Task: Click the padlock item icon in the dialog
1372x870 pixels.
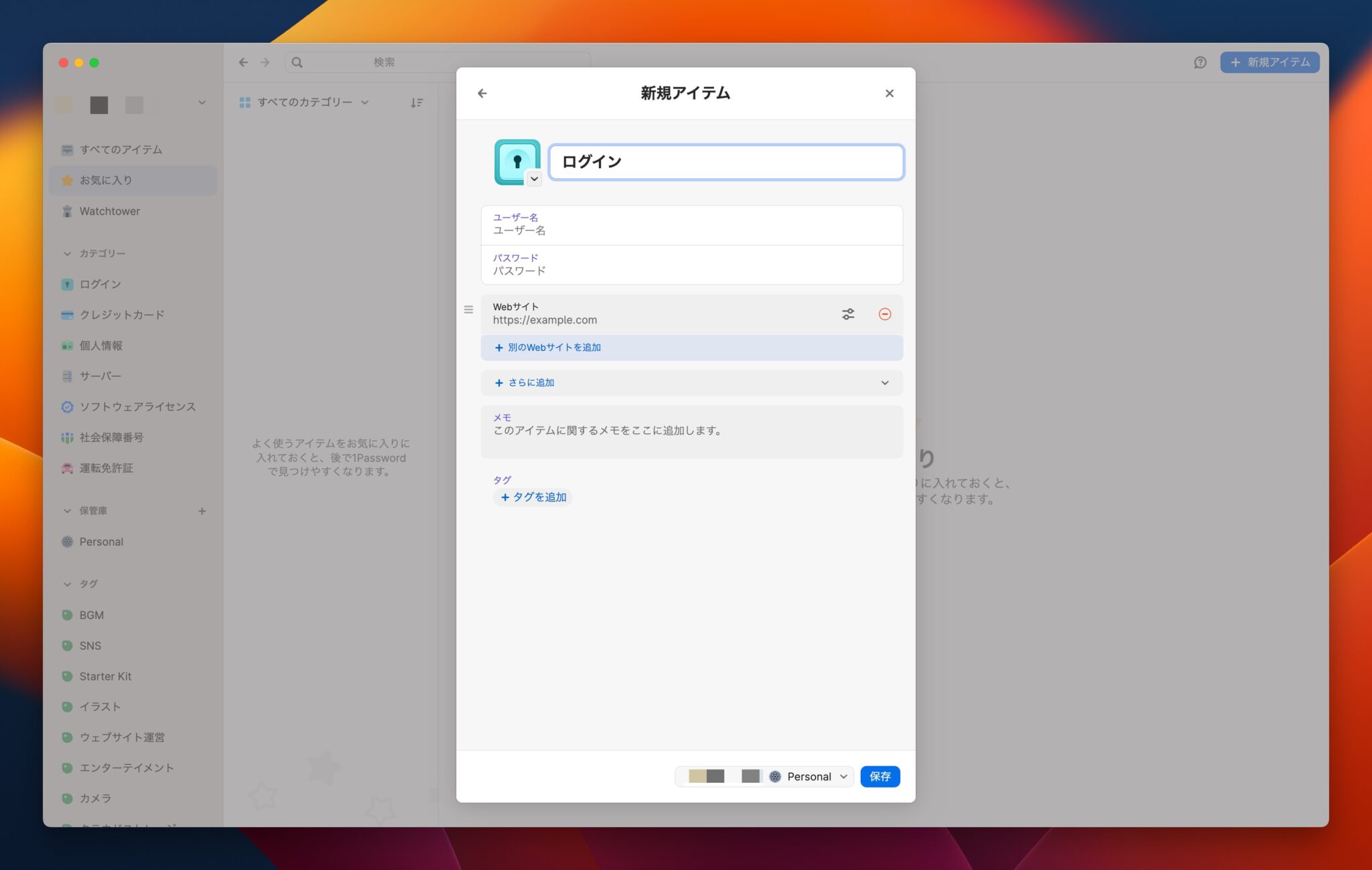Action: (517, 161)
